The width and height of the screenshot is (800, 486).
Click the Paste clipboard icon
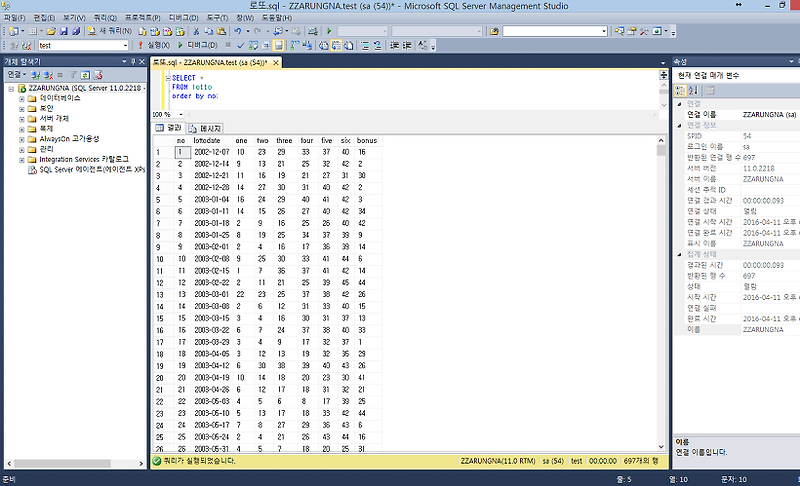click(x=221, y=31)
